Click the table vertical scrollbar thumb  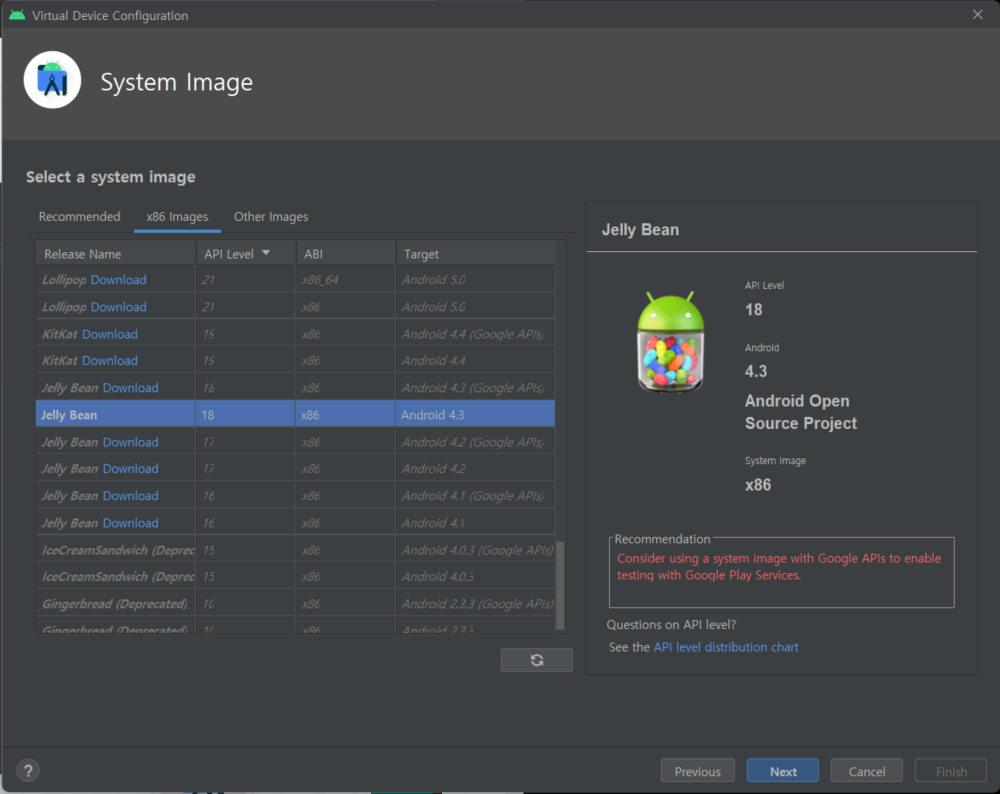561,585
